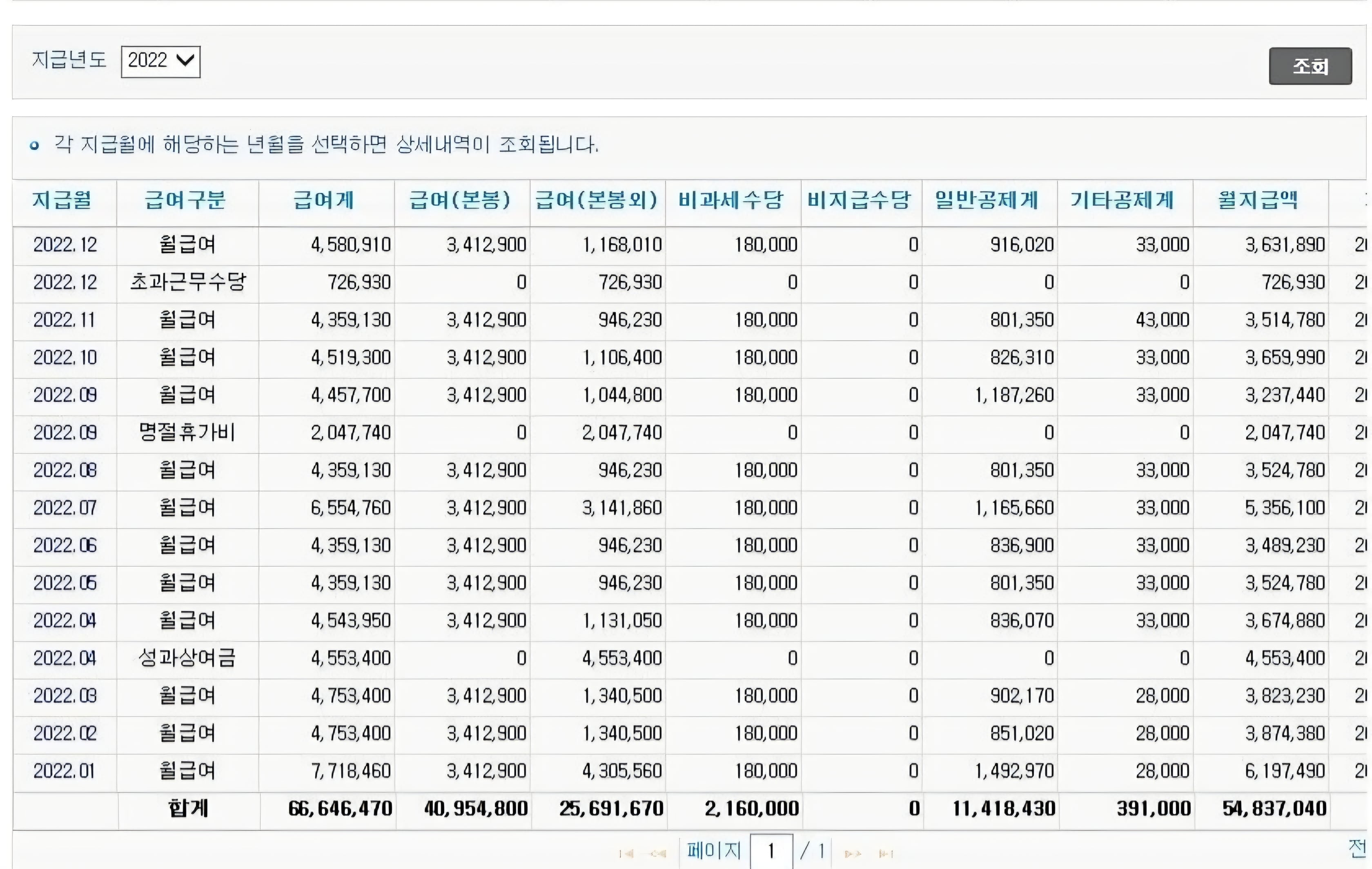Go to last page pagination icon
1372x869 pixels.
pos(885,853)
